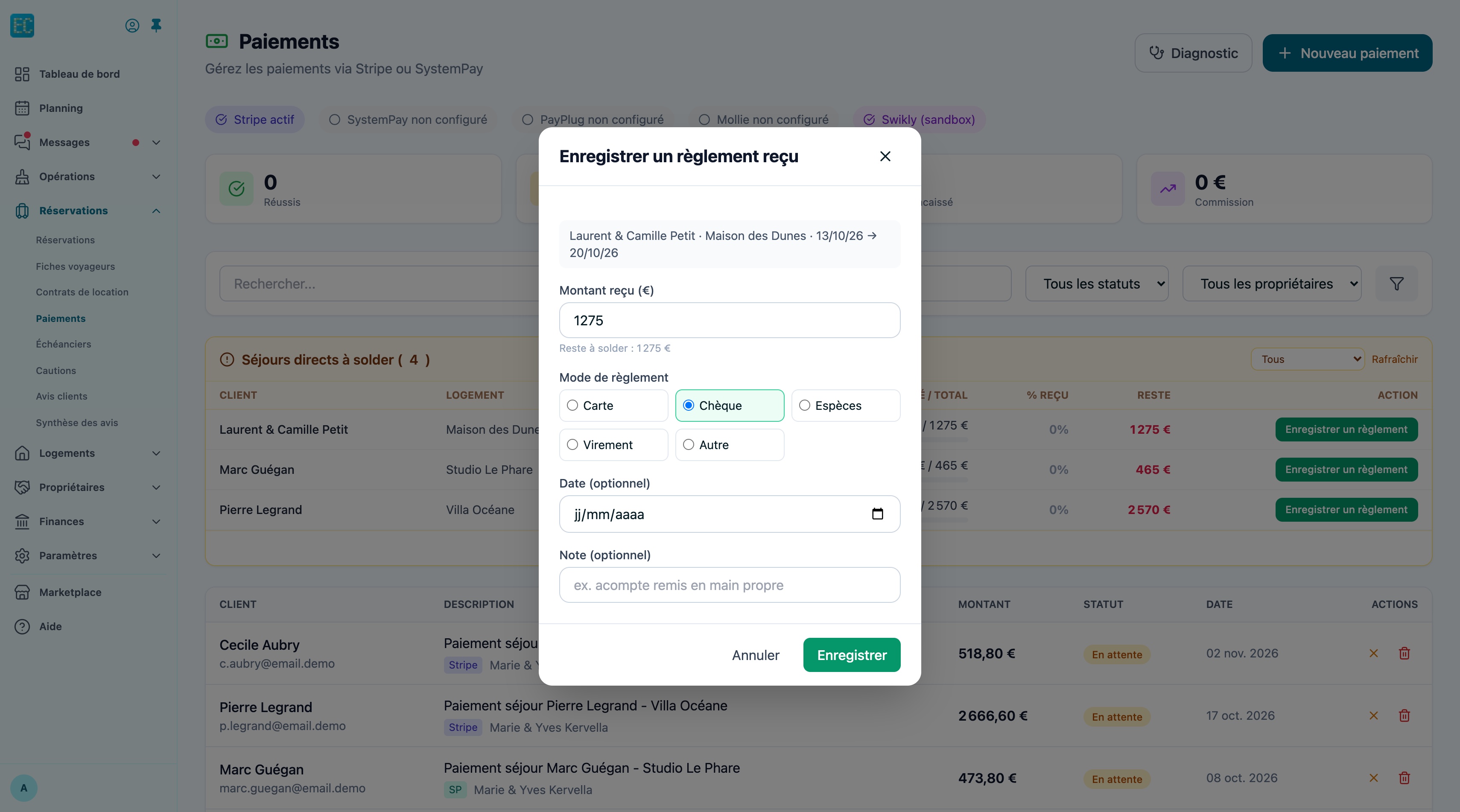Open Tableau de bord from sidebar
The width and height of the screenshot is (1460, 812).
[x=79, y=74]
